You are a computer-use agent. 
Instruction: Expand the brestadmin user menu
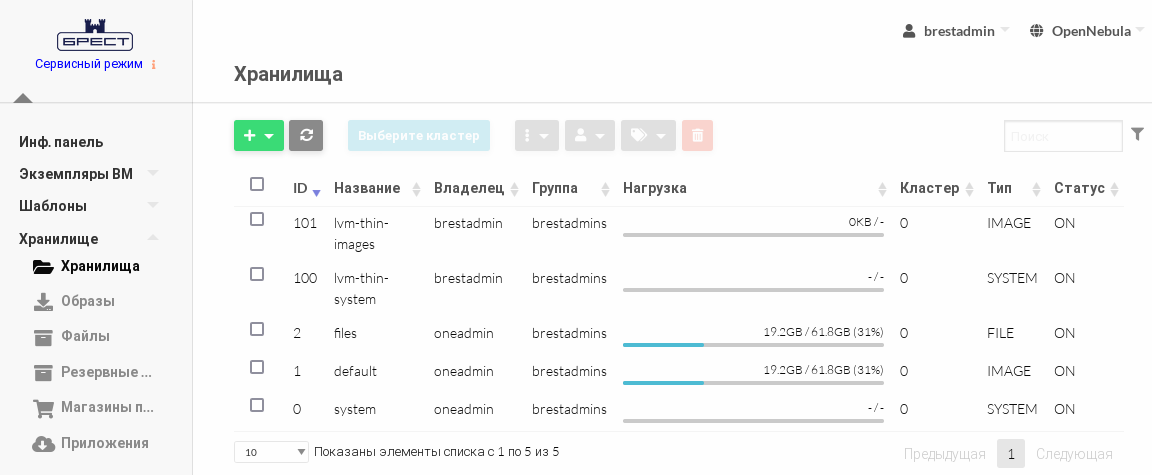click(957, 31)
